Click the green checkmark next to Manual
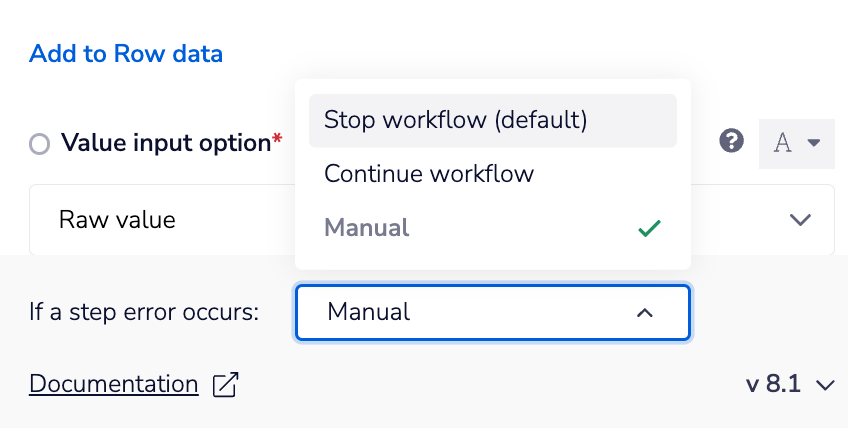This screenshot has height=428, width=848. [649, 228]
